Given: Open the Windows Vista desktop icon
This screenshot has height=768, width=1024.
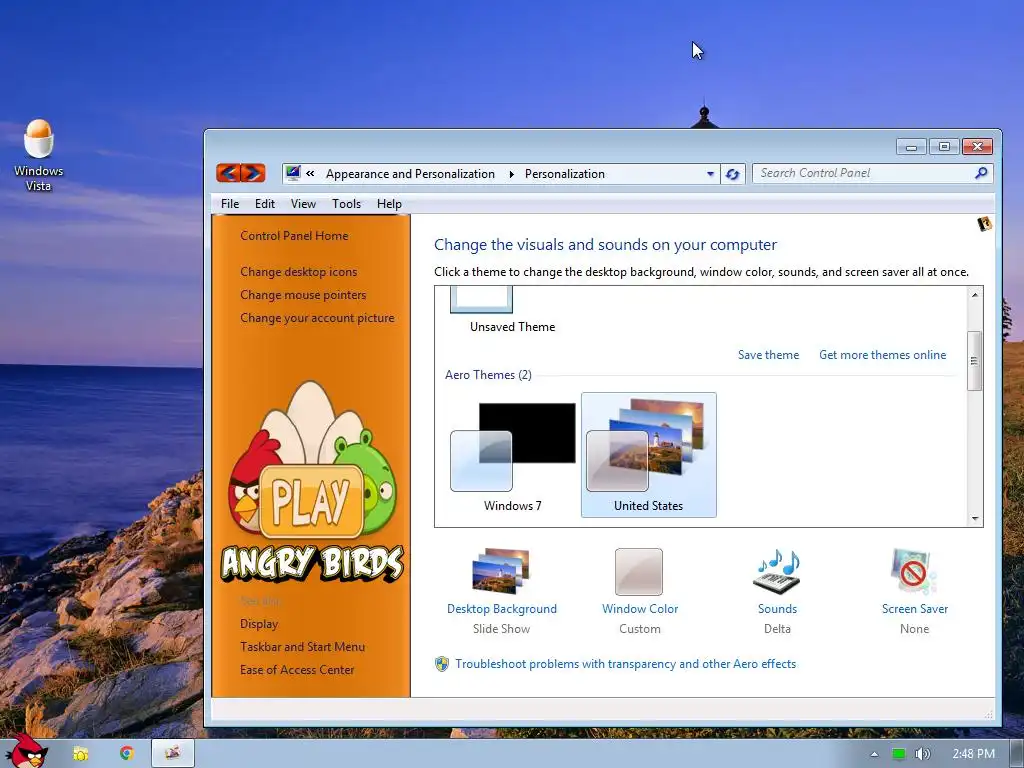Looking at the screenshot, I should 39,155.
